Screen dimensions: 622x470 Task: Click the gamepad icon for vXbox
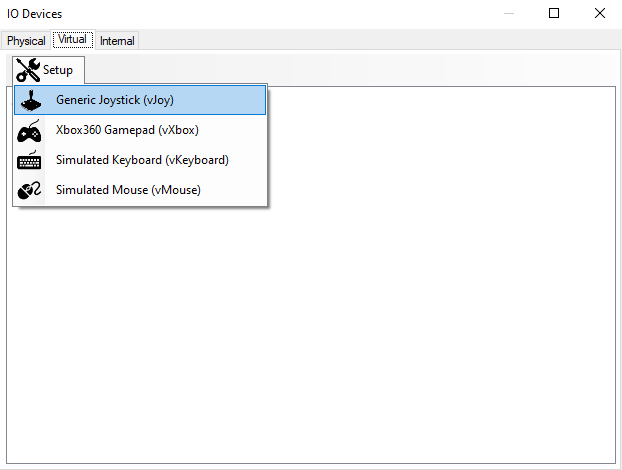(x=30, y=130)
